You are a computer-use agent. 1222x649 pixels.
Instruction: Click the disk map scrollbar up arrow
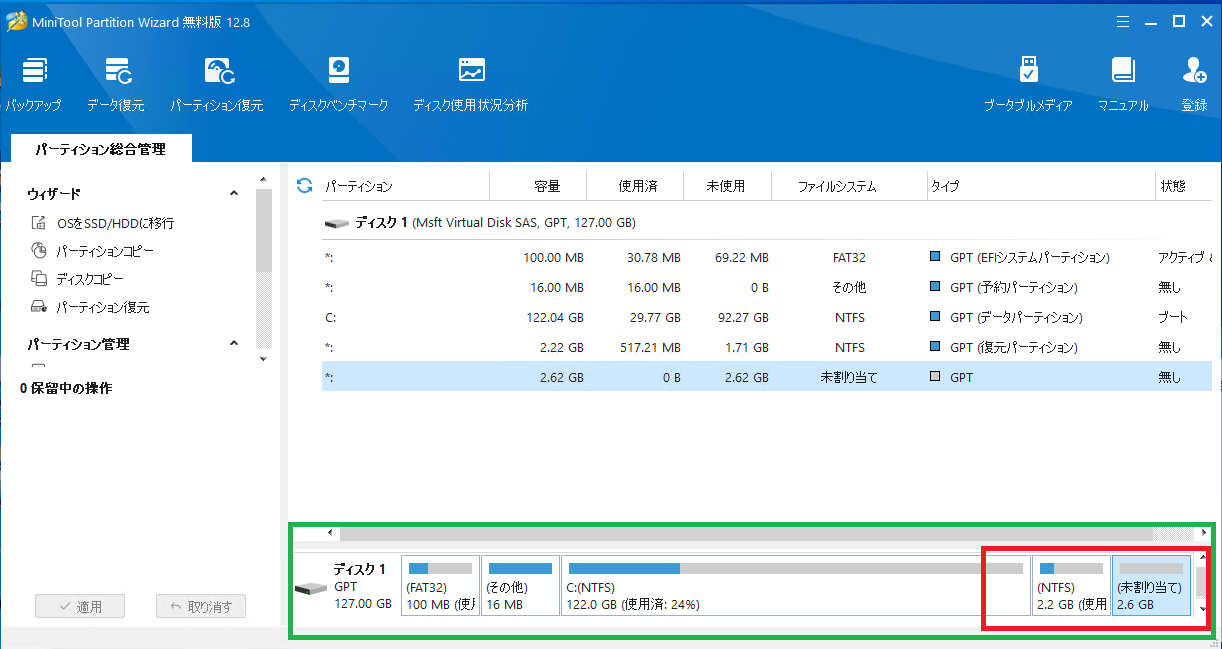[1202, 558]
